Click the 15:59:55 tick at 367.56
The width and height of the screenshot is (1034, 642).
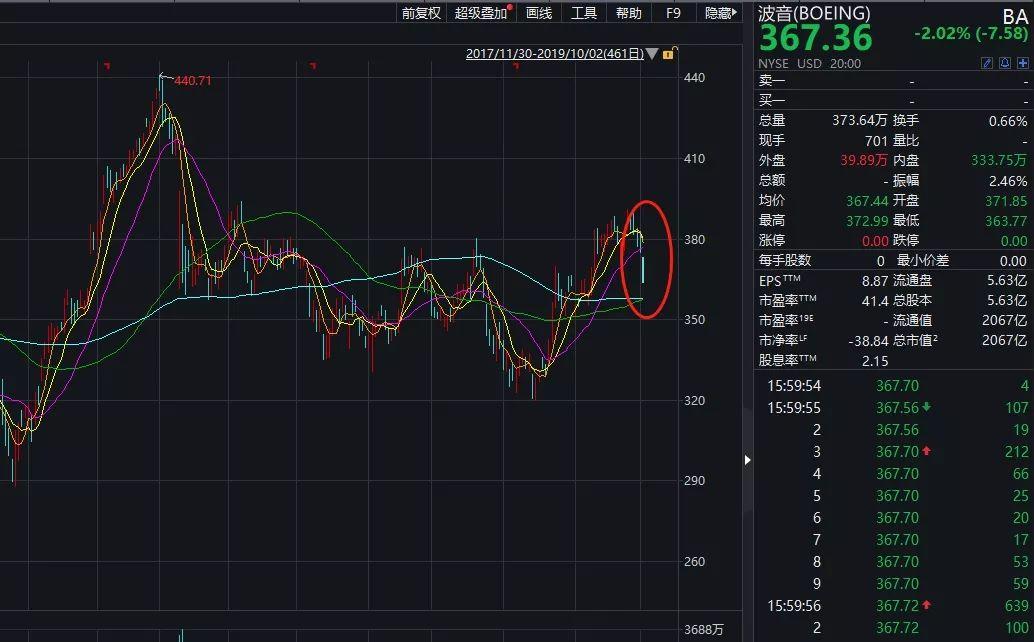(894, 408)
